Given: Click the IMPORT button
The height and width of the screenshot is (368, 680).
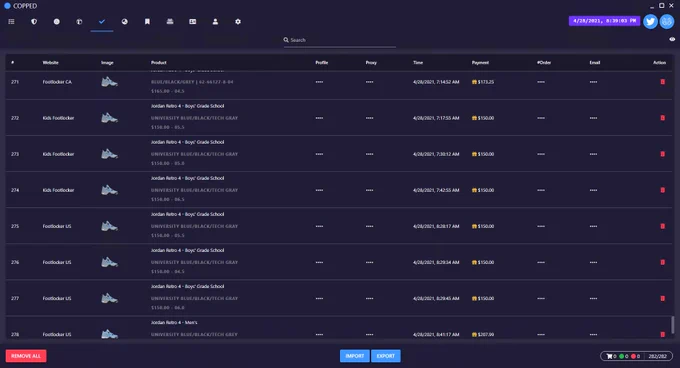Looking at the screenshot, I should [355, 356].
